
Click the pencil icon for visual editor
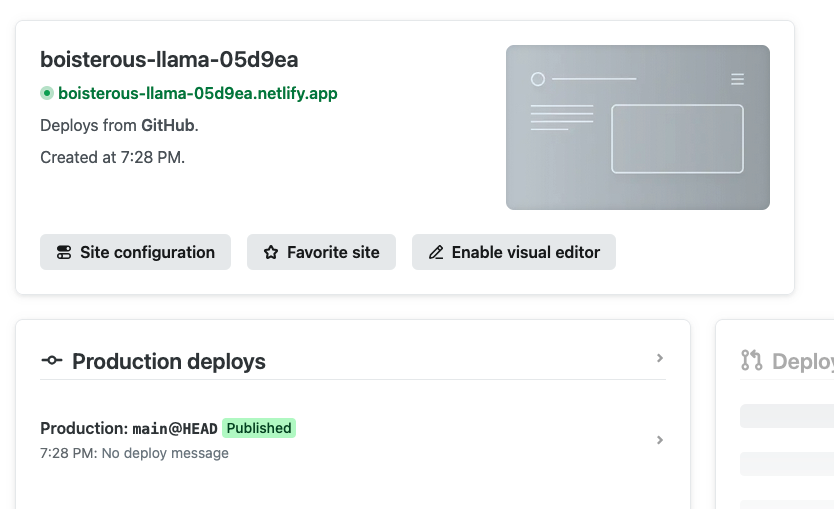[x=436, y=253]
